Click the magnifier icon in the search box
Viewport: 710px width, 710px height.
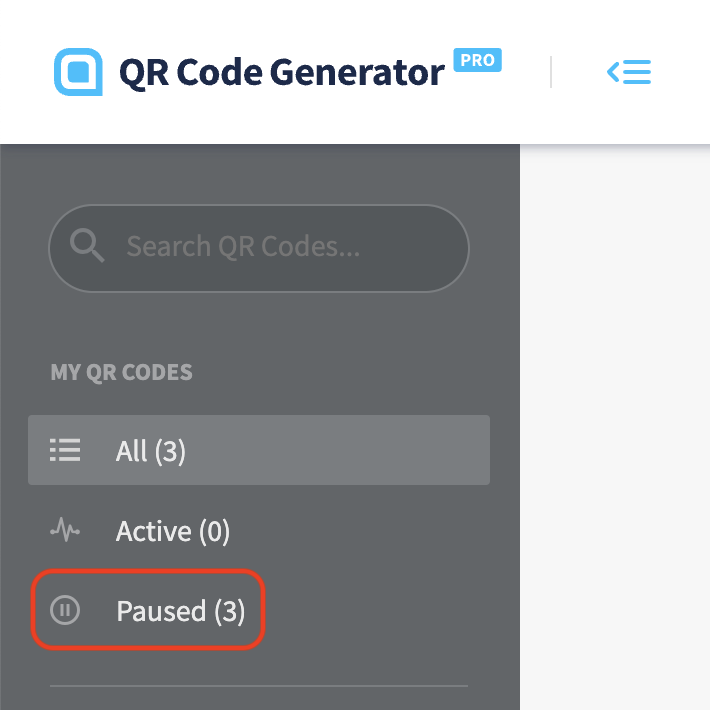coord(87,245)
